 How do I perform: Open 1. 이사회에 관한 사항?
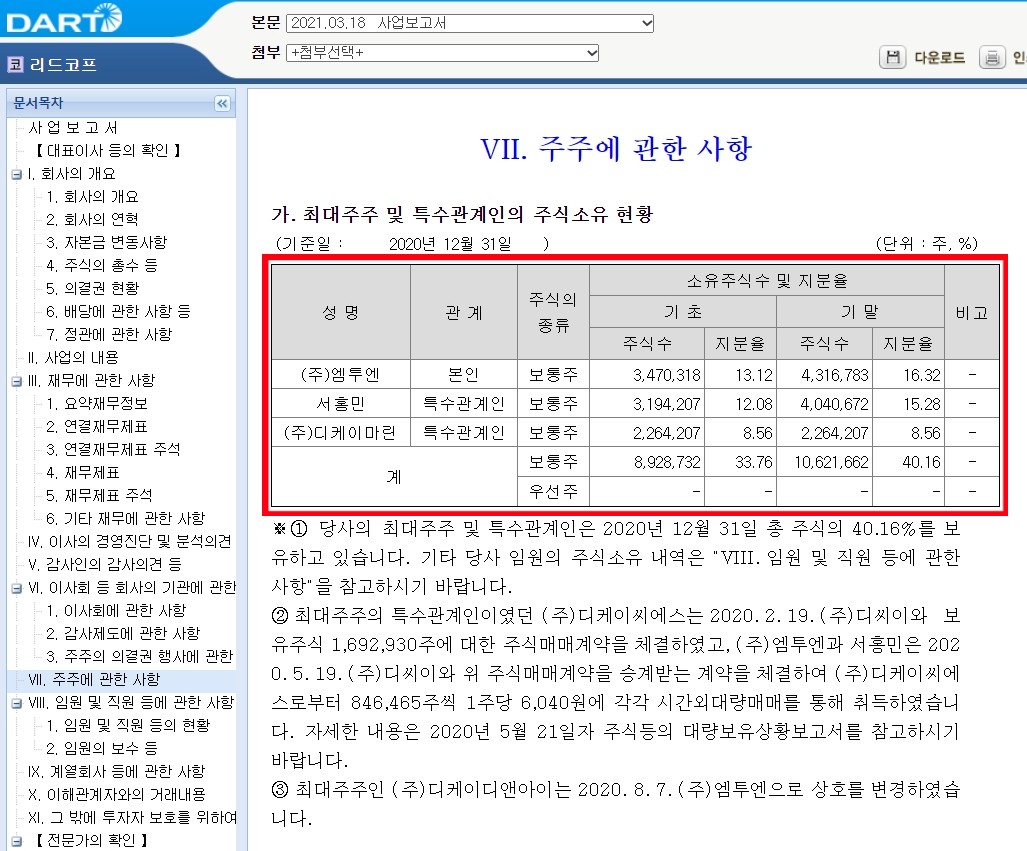point(116,611)
